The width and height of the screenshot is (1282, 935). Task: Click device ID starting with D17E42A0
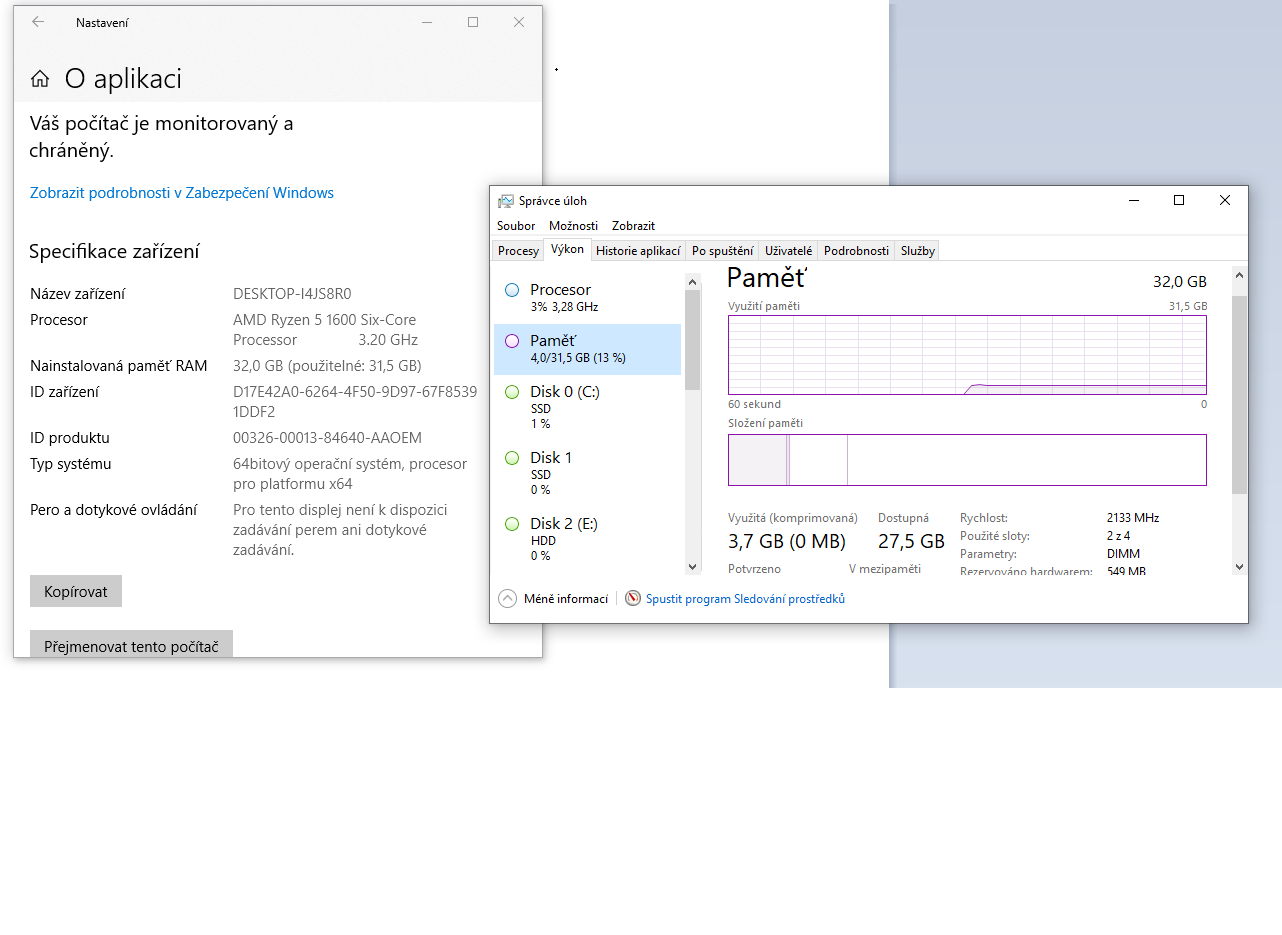point(355,402)
